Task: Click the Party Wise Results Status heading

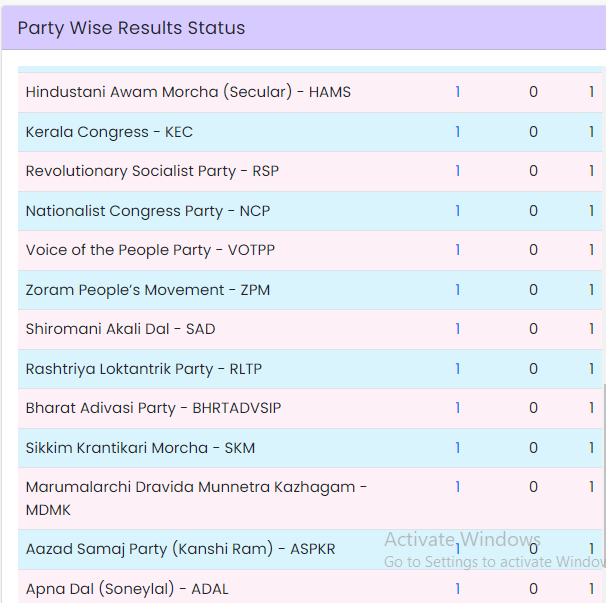Action: point(131,28)
